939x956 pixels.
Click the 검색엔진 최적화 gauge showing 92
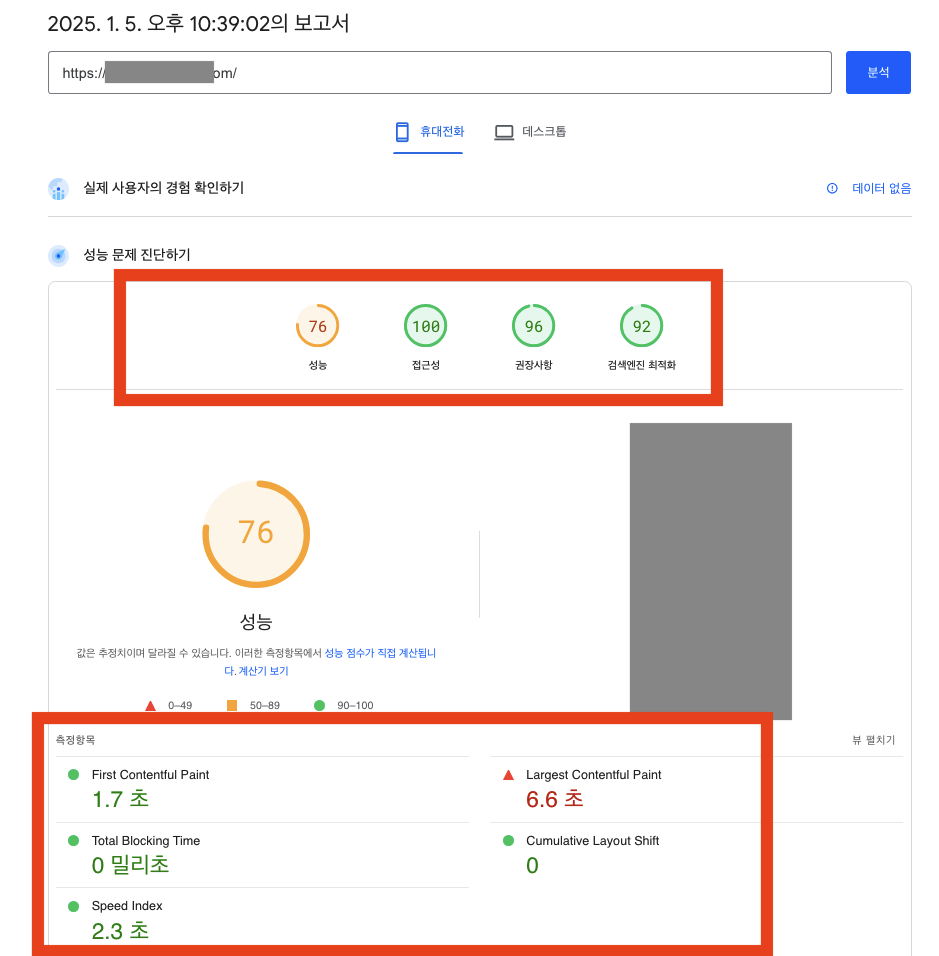pyautogui.click(x=641, y=325)
